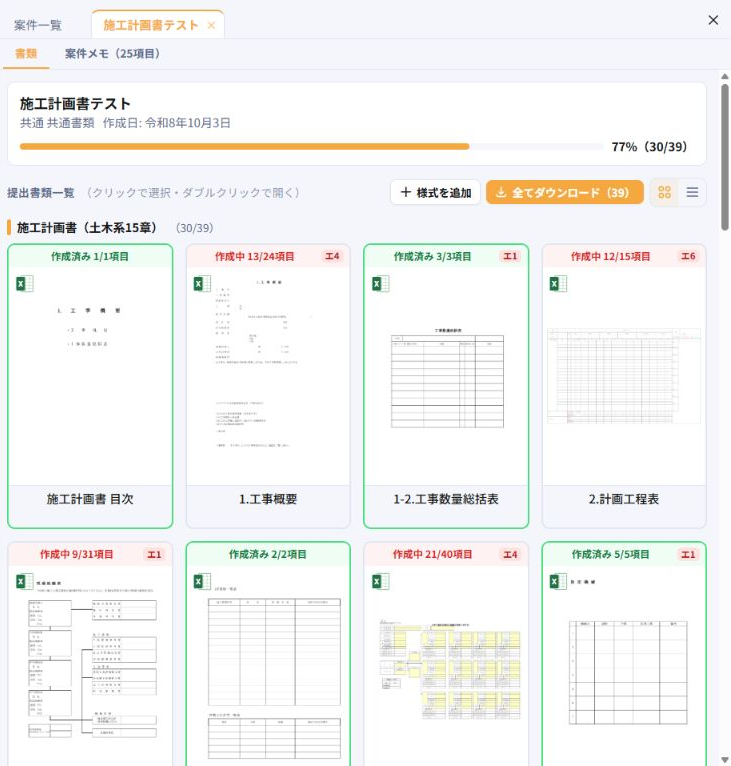Close the 施工計画書テスト tab
The image size is (731, 766).
(211, 25)
